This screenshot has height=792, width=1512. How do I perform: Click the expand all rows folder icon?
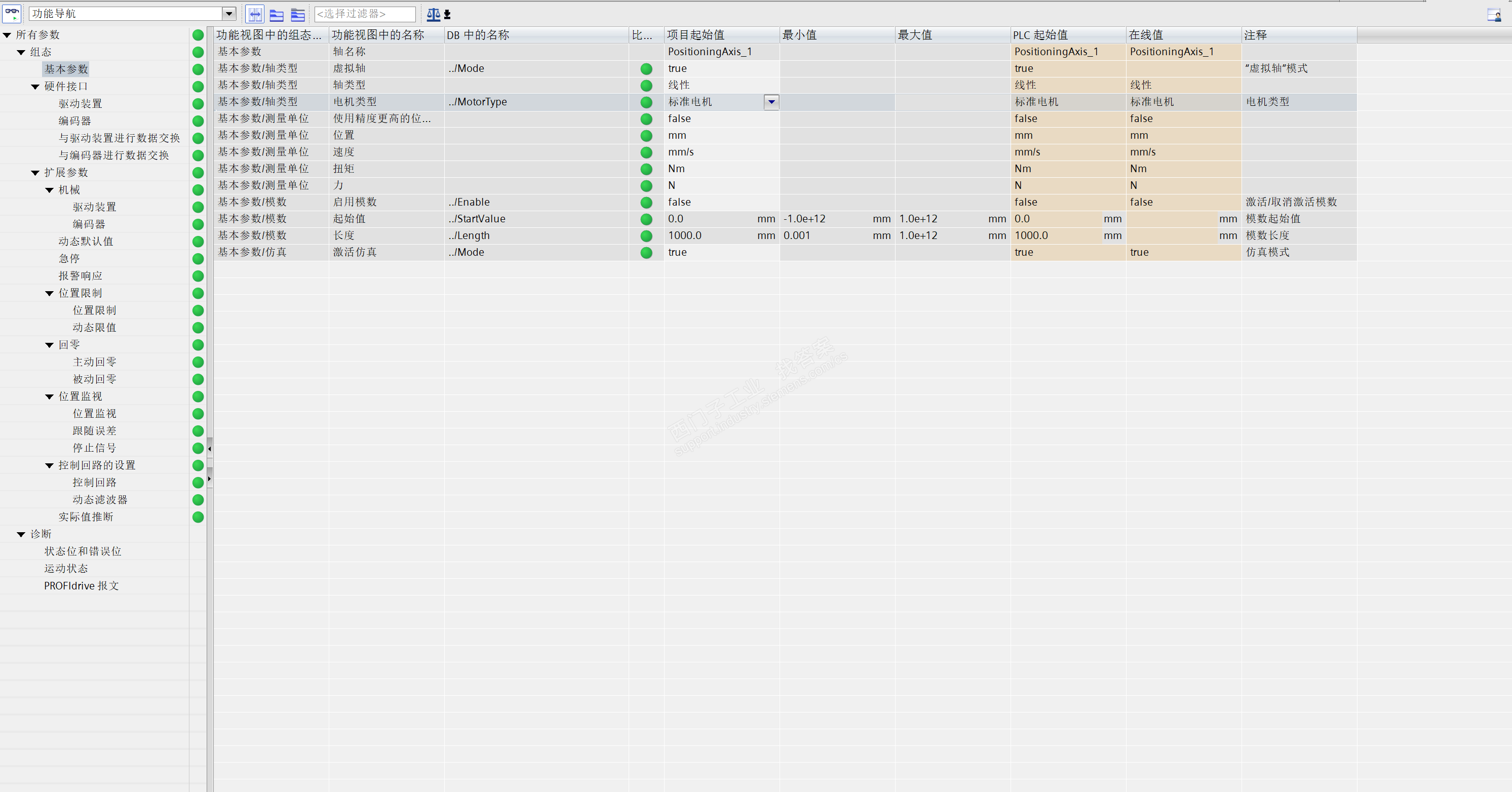[297, 14]
